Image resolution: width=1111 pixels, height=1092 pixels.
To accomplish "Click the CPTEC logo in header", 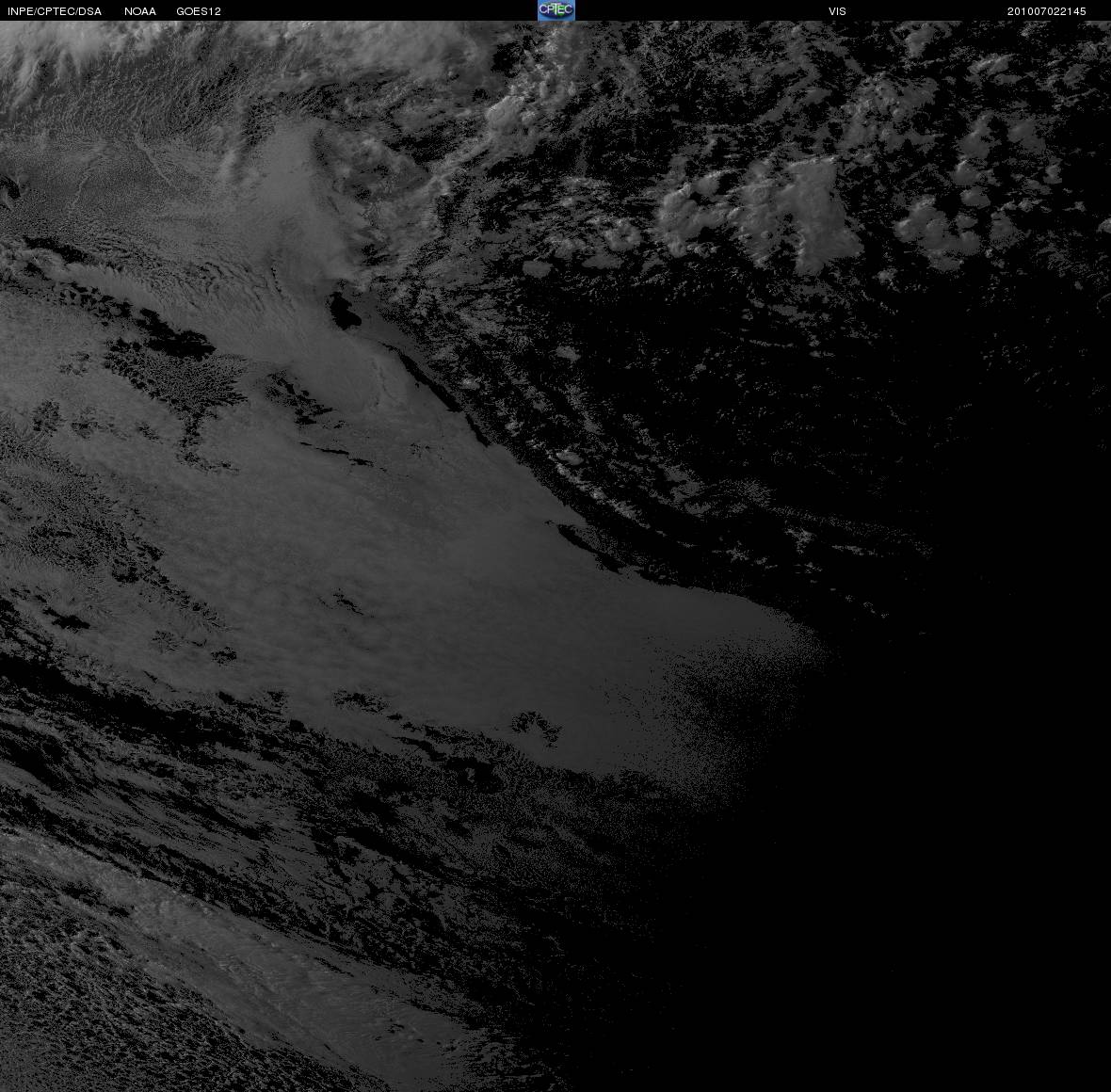I will tap(555, 10).
